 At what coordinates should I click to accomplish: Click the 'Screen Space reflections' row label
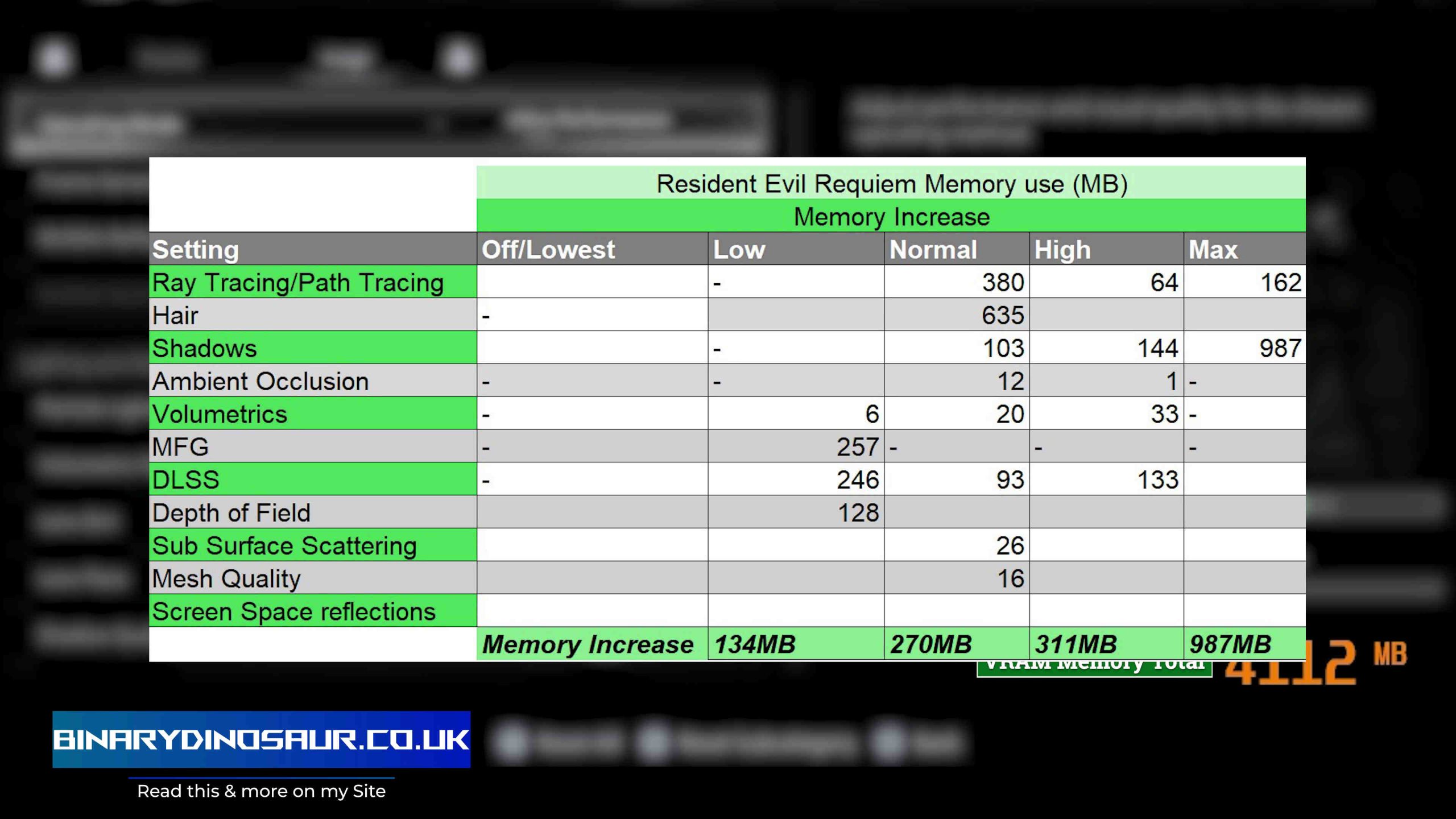(x=293, y=612)
